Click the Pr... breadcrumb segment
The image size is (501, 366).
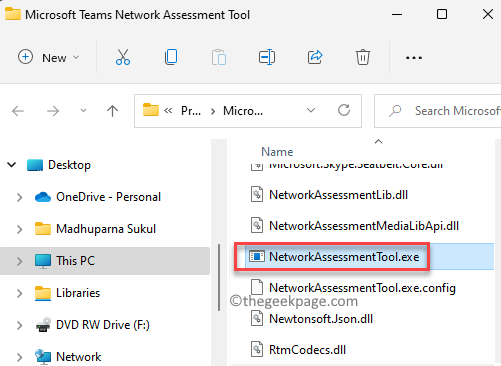(x=191, y=111)
